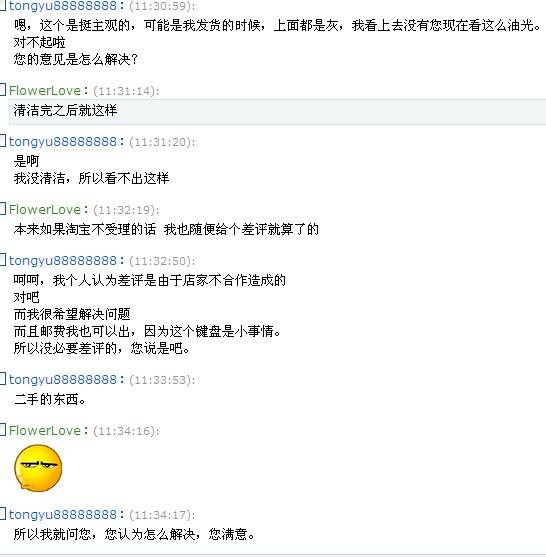Open FlowerLove's name on the 11:31:14 message
Viewport: 546px width, 557px height.
45,91
